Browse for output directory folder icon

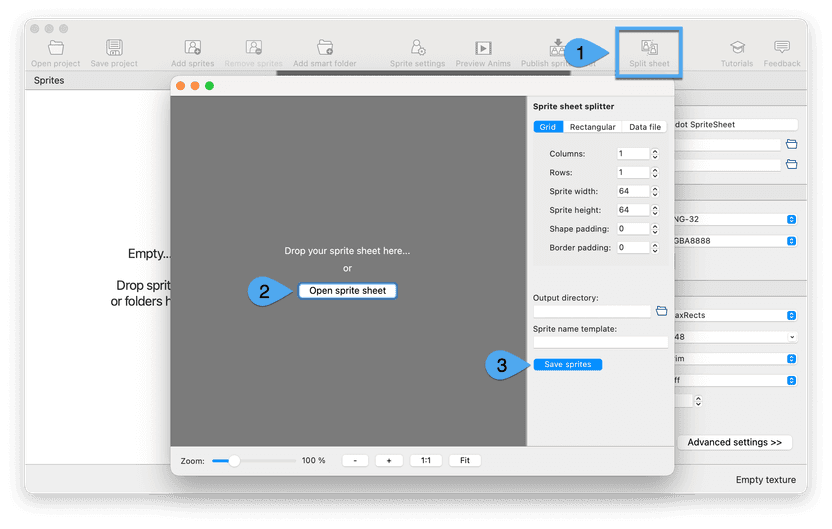click(x=661, y=311)
